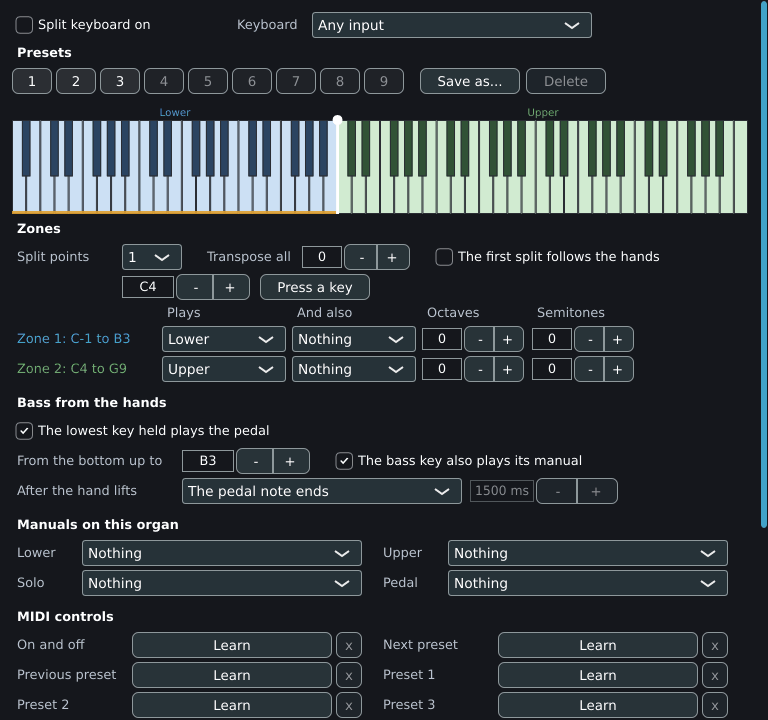768x720 pixels.
Task: Select preset 8
Action: click(340, 81)
